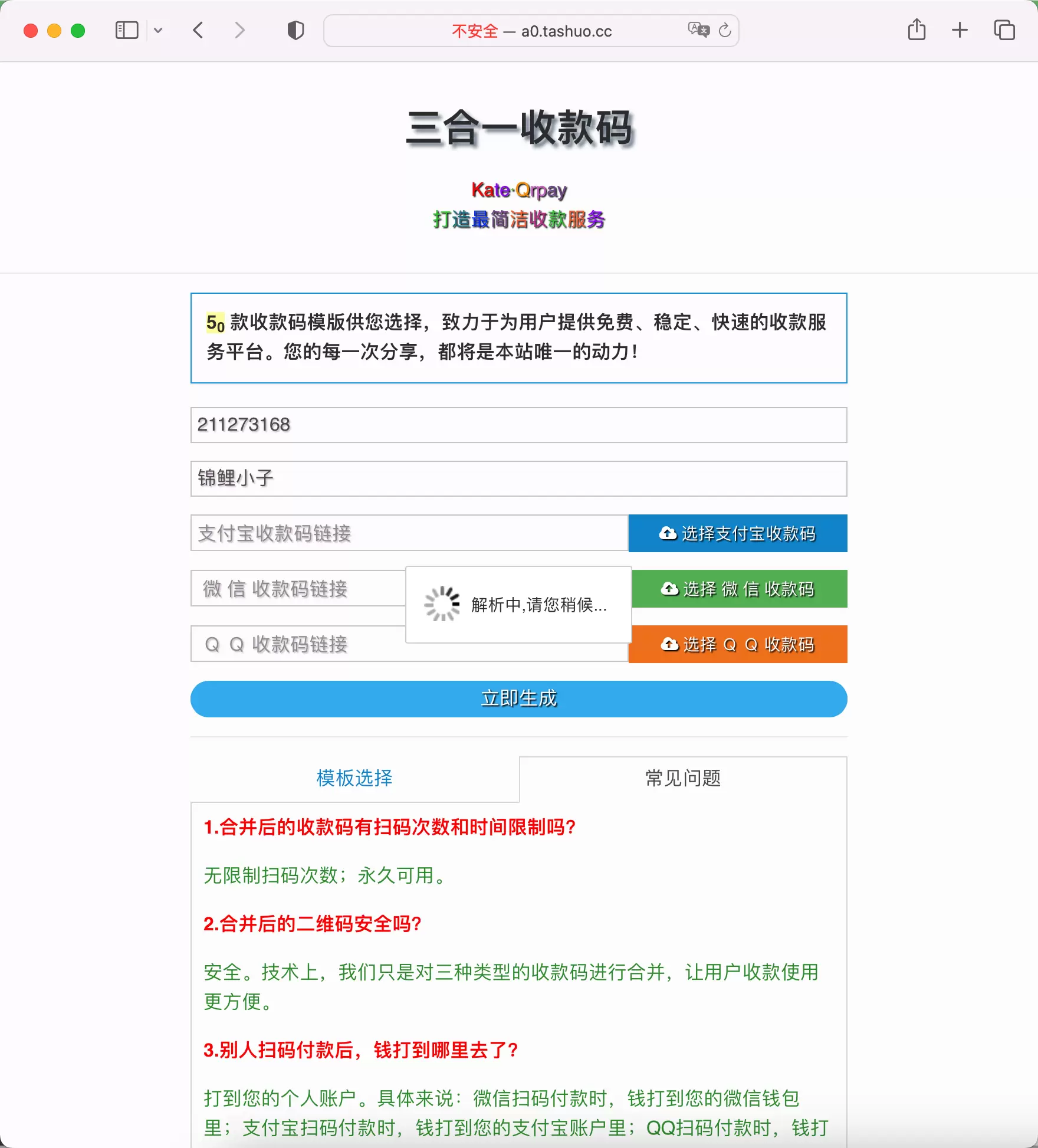Open the sidebar dropdown chevron
Viewport: 1038px width, 1148px height.
158,30
